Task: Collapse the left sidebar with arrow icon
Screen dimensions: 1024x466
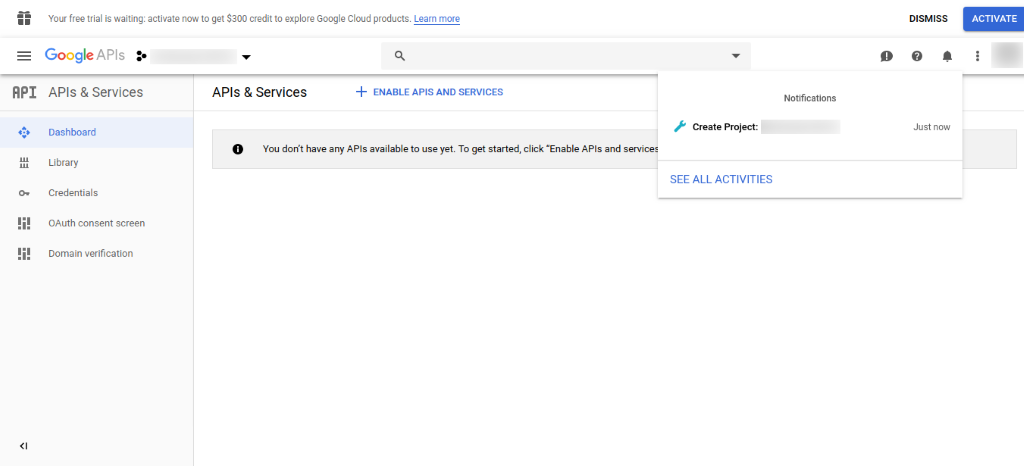Action: (24, 446)
